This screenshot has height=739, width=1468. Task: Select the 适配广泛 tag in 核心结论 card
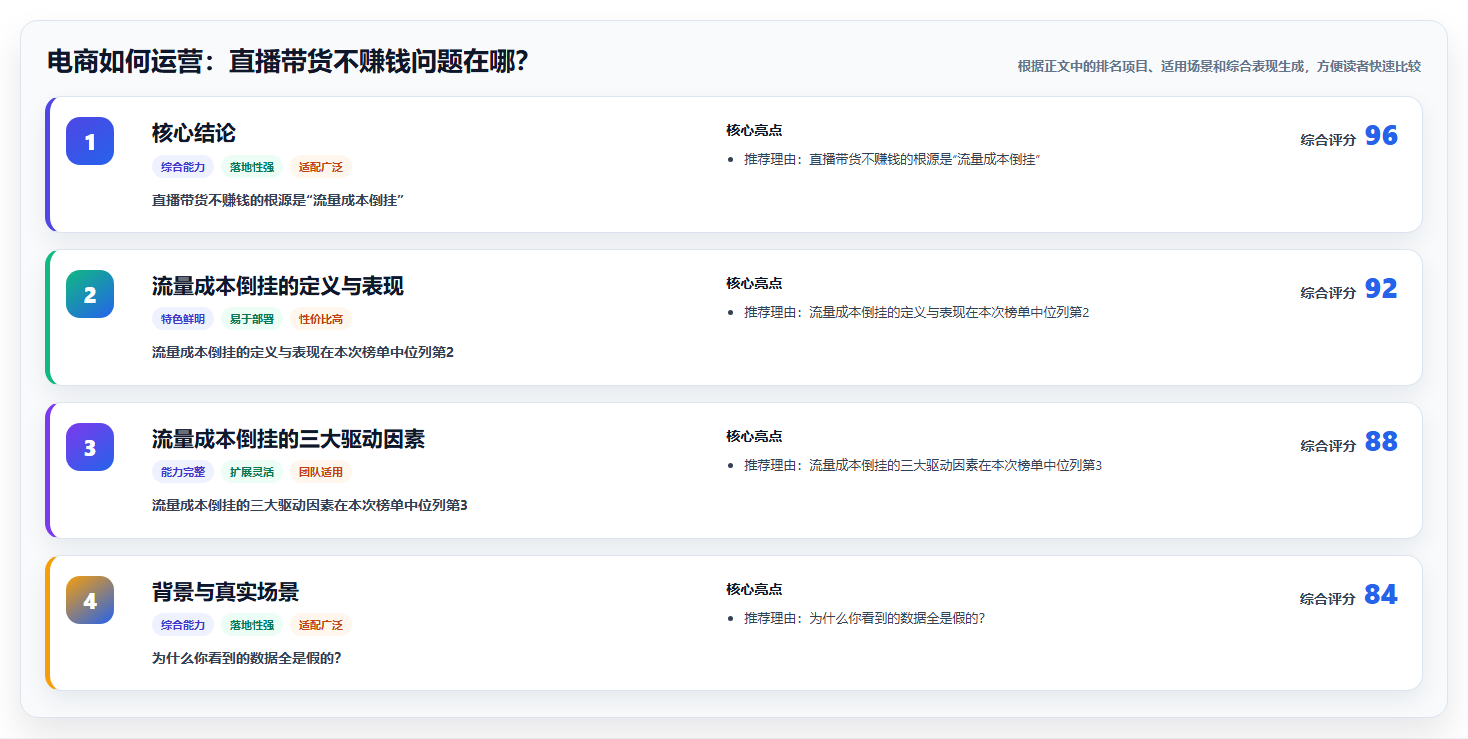pyautogui.click(x=321, y=167)
